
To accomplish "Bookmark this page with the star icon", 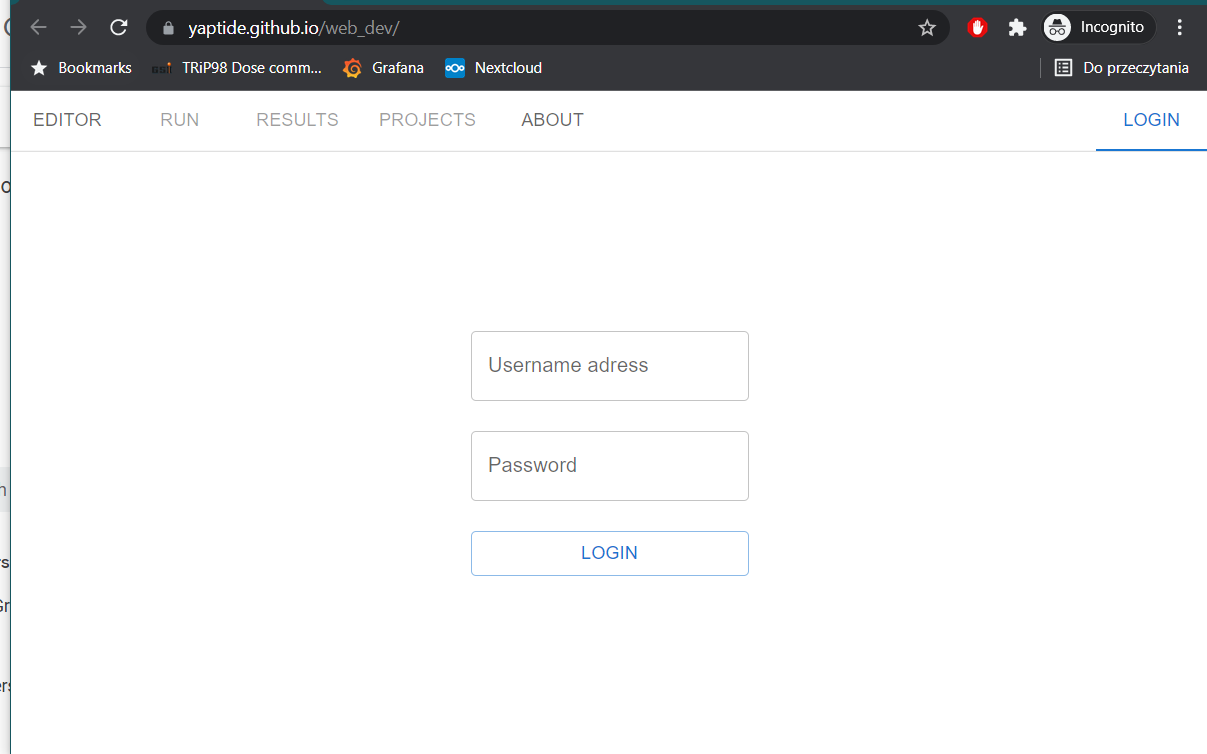I will point(927,27).
